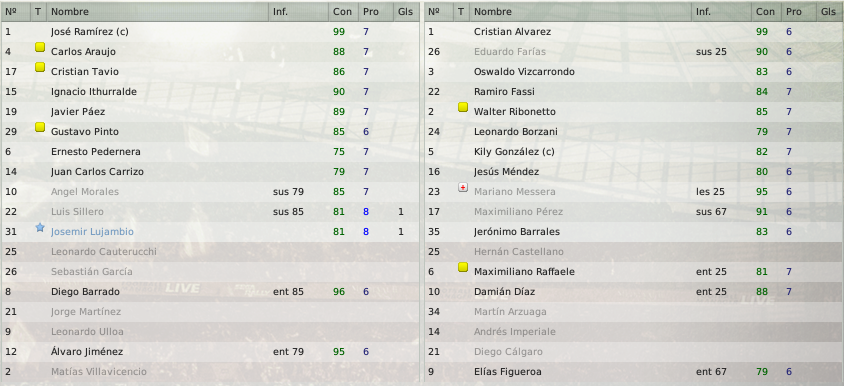Click Walter Ribonetto's yellow card icon

[463, 107]
